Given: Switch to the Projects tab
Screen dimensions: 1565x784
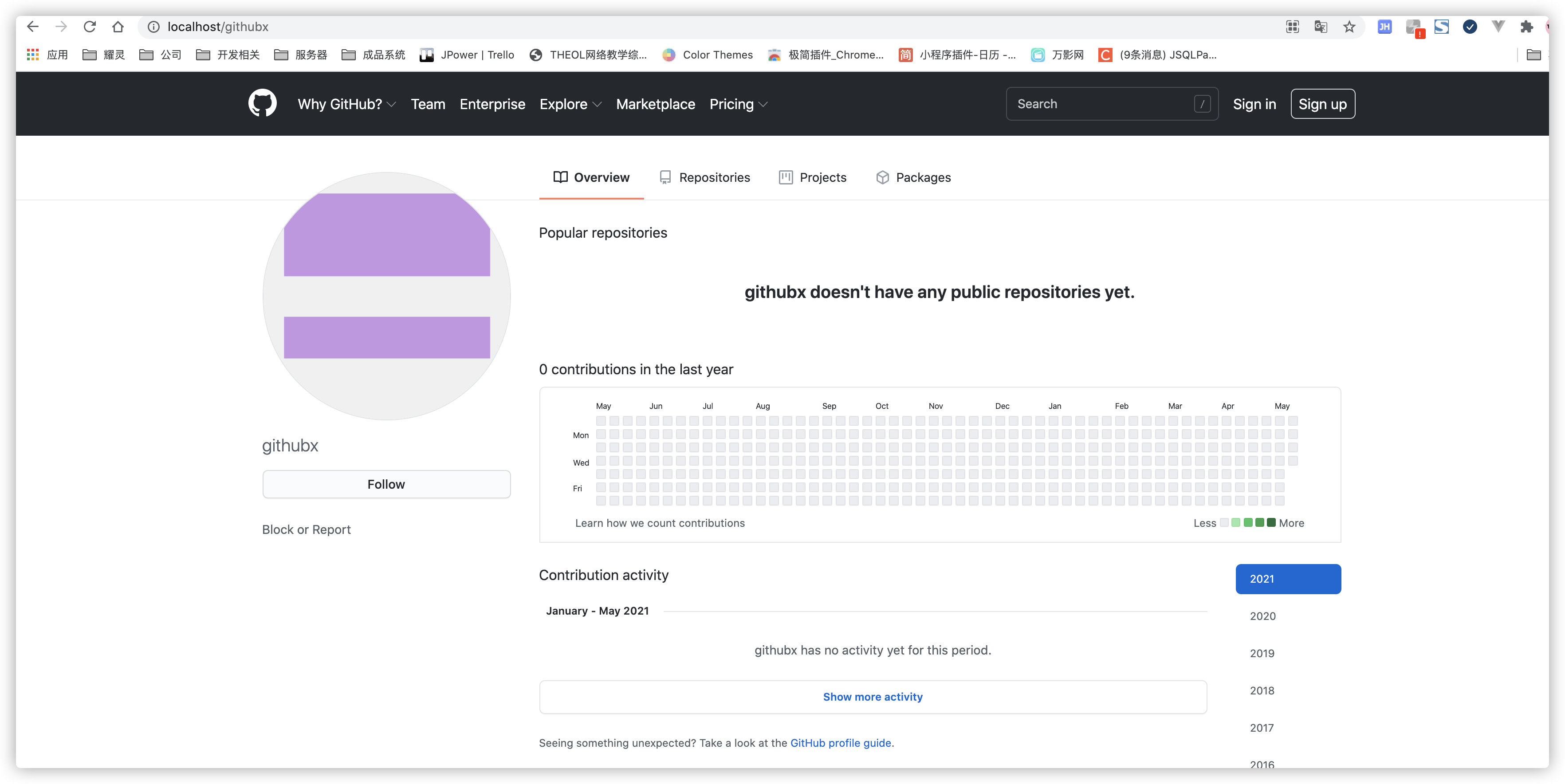Looking at the screenshot, I should [812, 177].
